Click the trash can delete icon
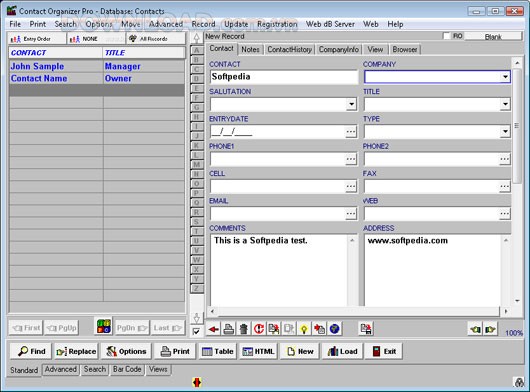This screenshot has height=392, width=530. click(x=244, y=328)
